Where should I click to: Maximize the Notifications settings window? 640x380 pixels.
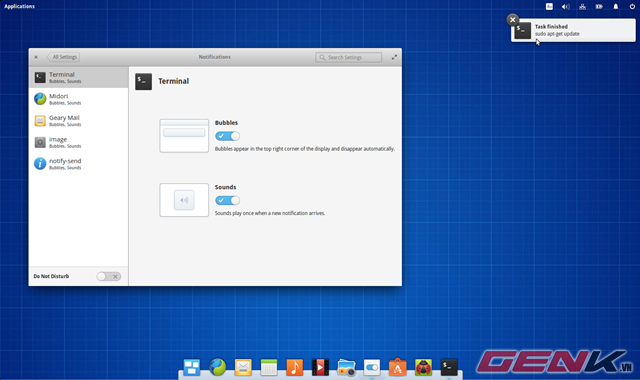pyautogui.click(x=394, y=57)
